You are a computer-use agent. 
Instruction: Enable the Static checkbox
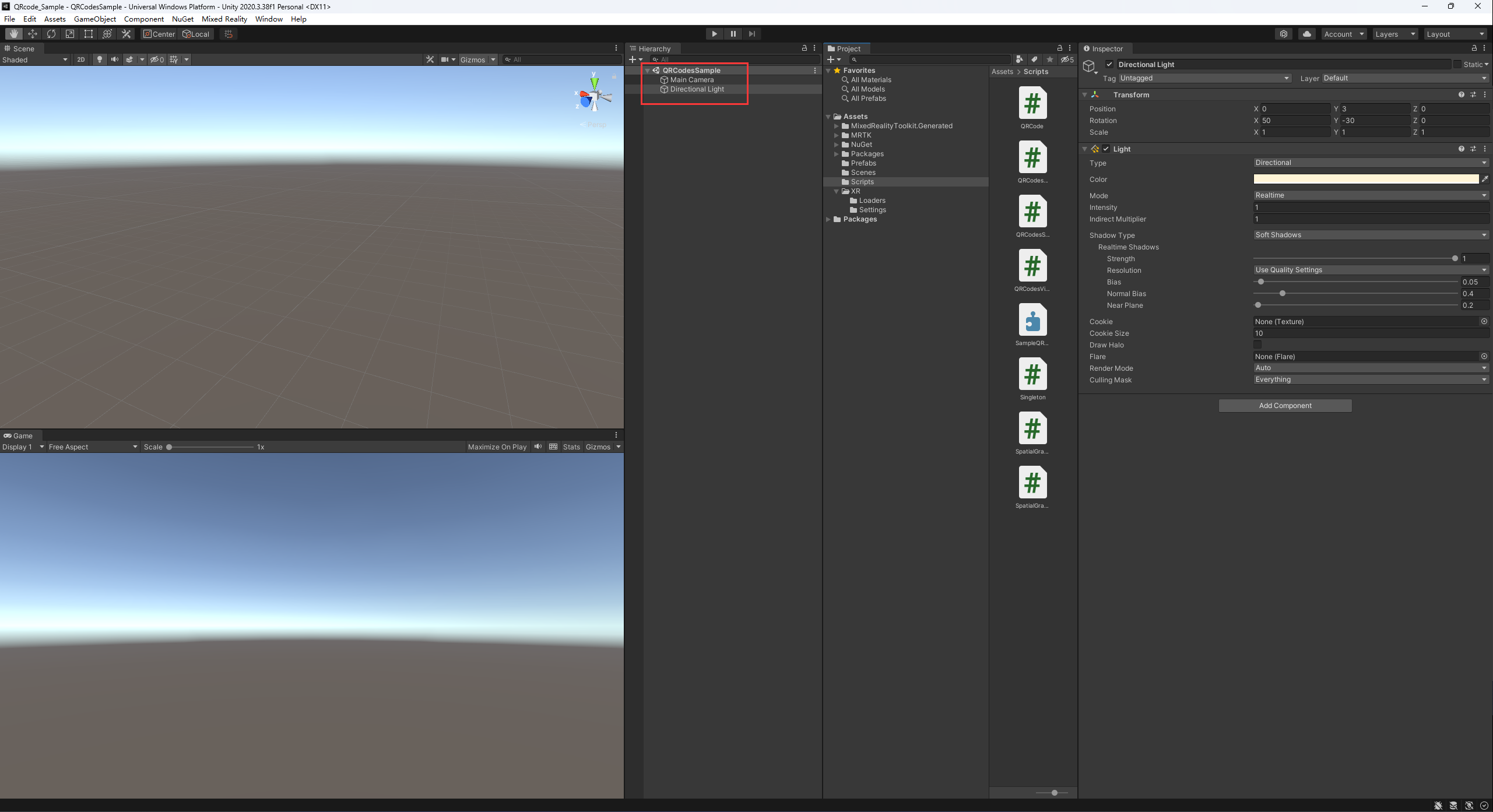pos(1457,64)
